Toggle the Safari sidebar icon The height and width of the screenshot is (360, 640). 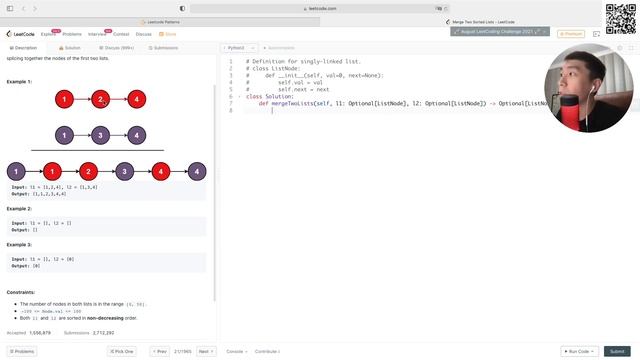(x=10, y=8)
